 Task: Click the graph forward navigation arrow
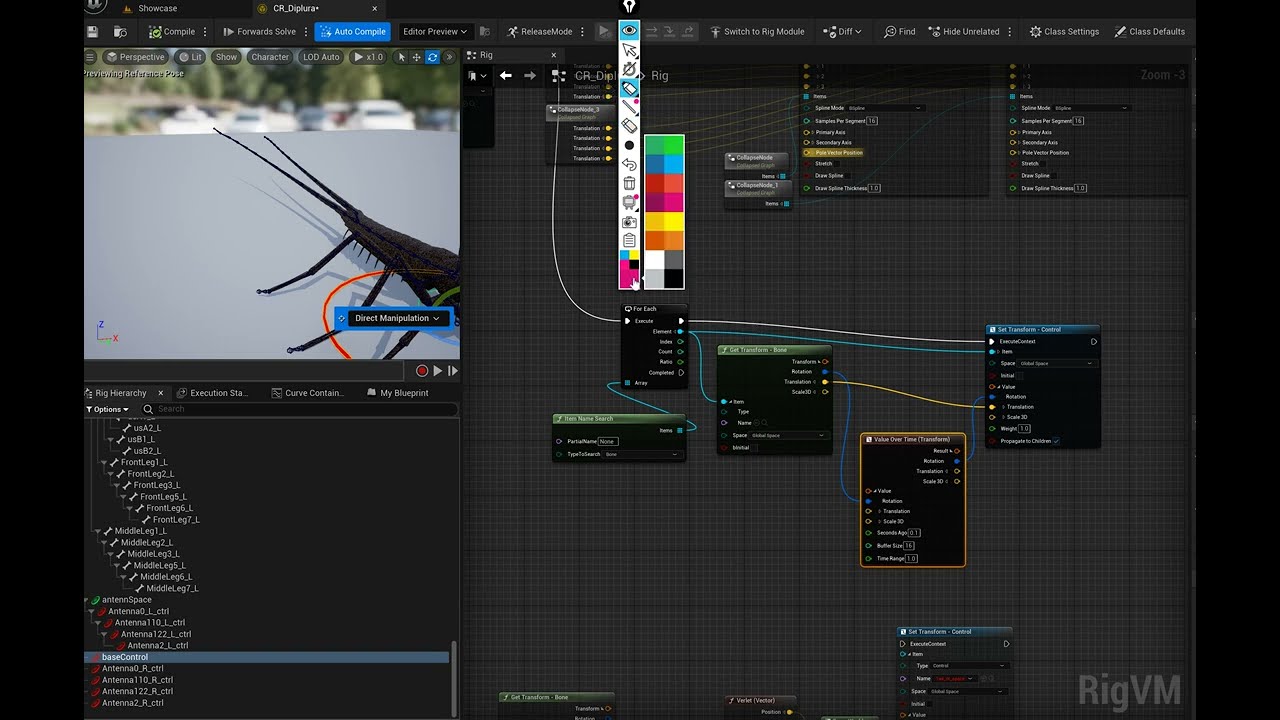[x=530, y=75]
